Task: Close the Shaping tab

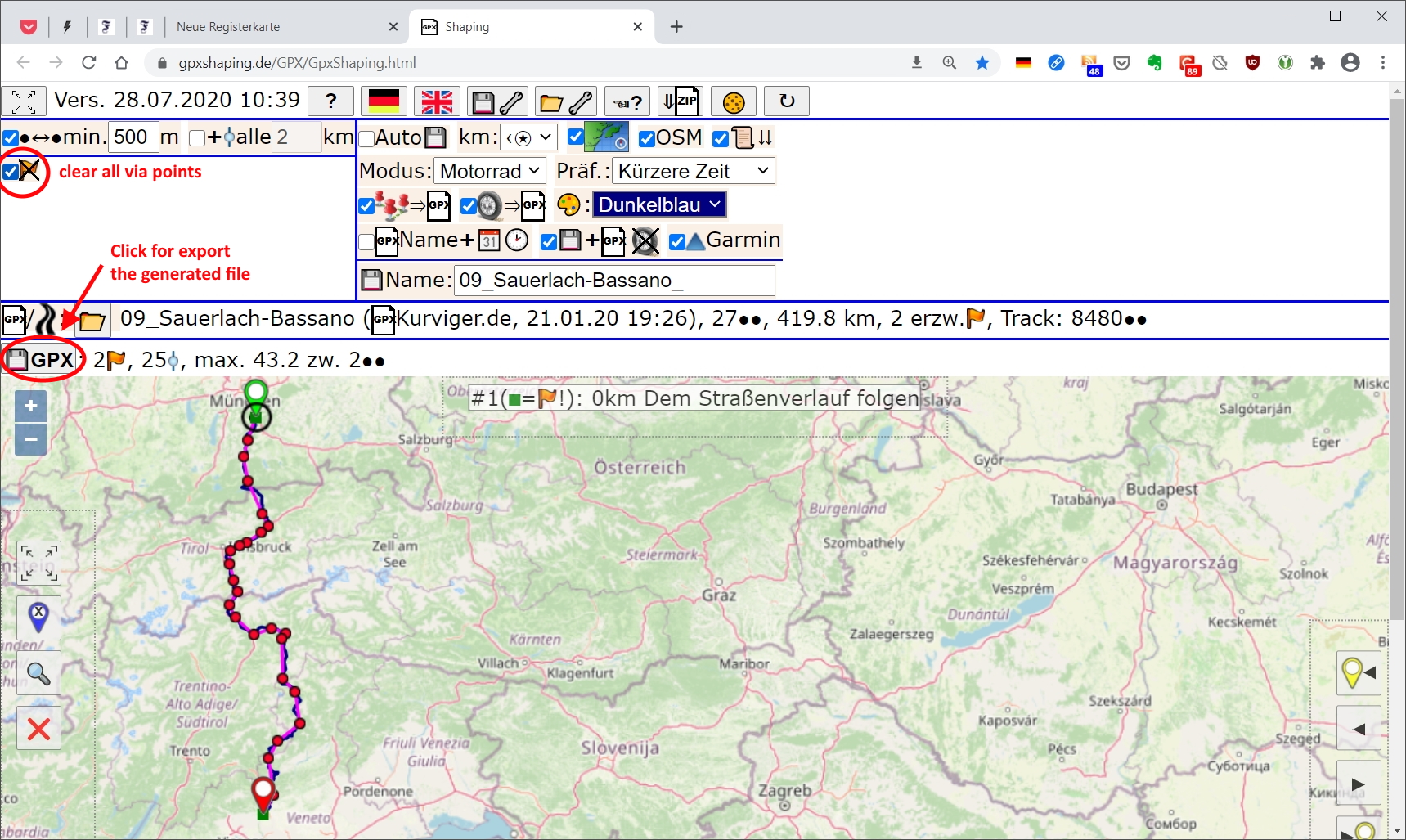Action: (x=637, y=27)
